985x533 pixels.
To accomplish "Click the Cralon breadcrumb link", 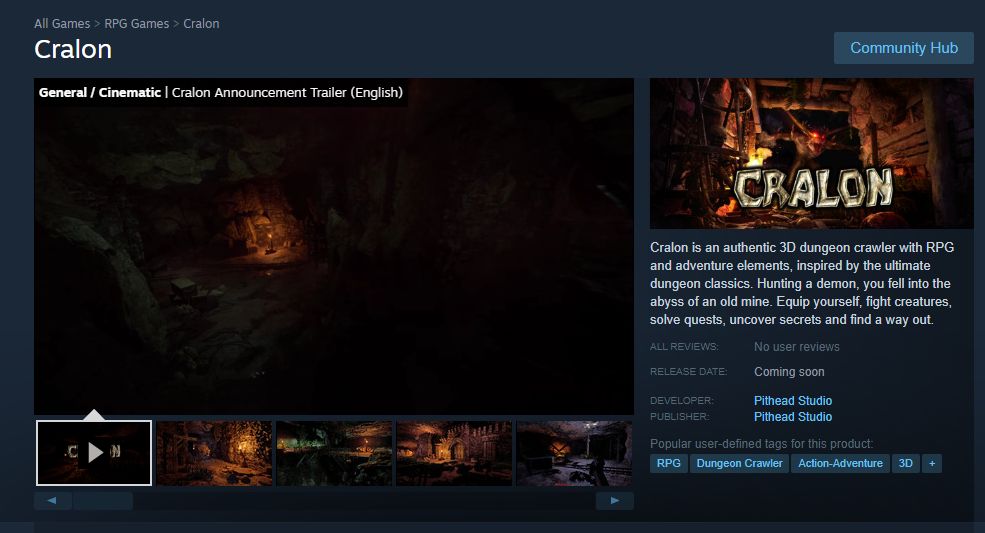I will pos(201,23).
